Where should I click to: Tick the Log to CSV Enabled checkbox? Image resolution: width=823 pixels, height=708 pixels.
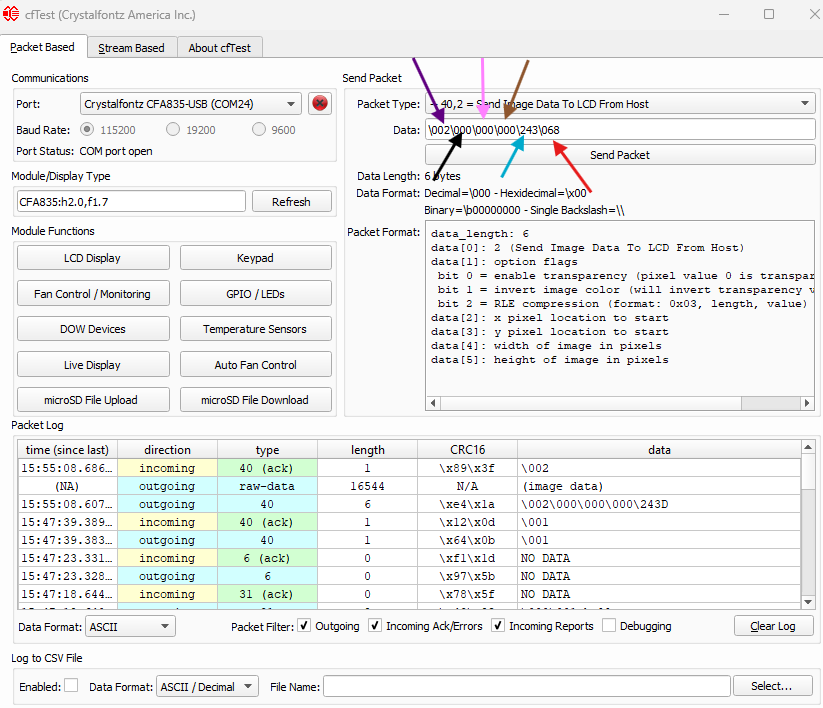71,686
